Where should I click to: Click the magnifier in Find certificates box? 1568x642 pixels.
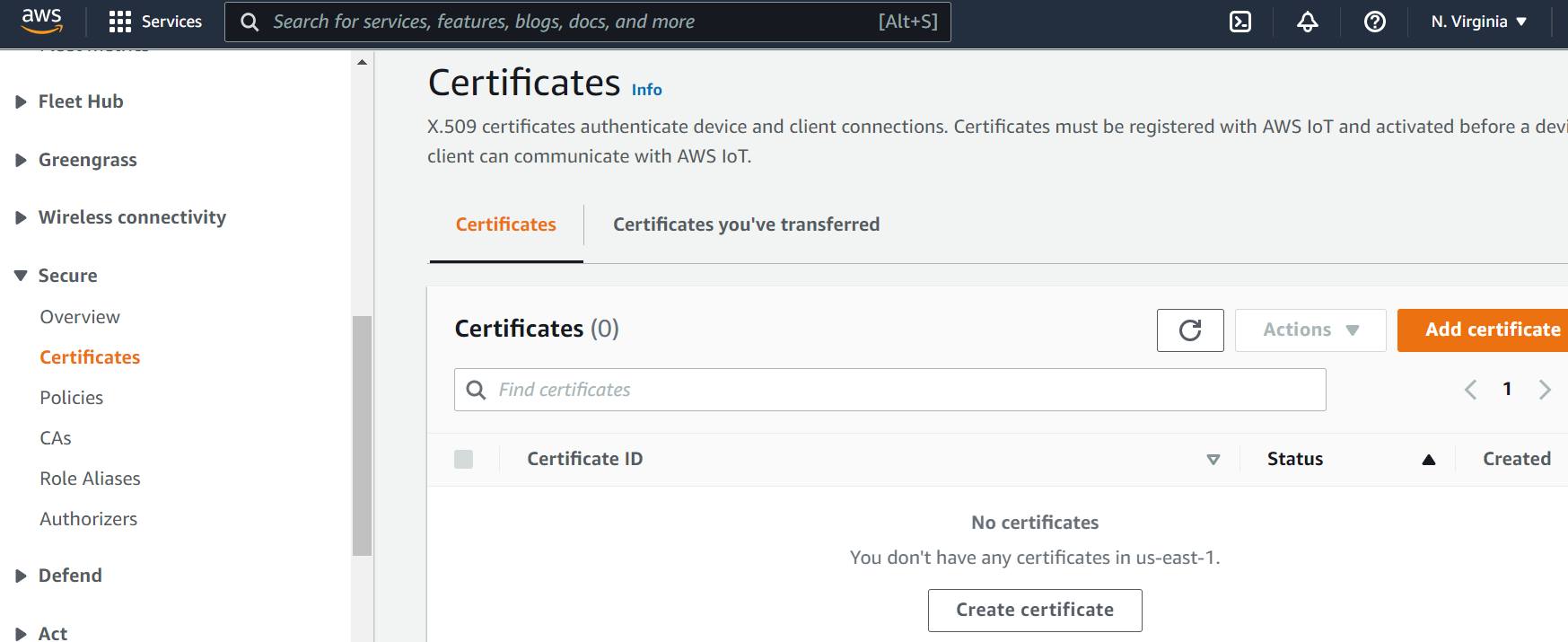pos(477,390)
